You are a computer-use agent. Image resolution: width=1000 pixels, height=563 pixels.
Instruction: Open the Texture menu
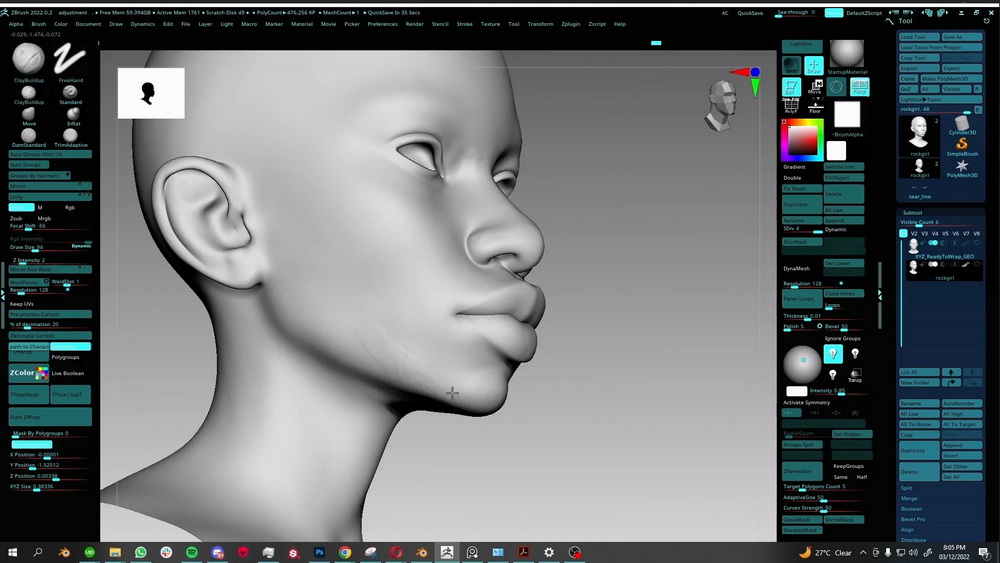point(490,24)
